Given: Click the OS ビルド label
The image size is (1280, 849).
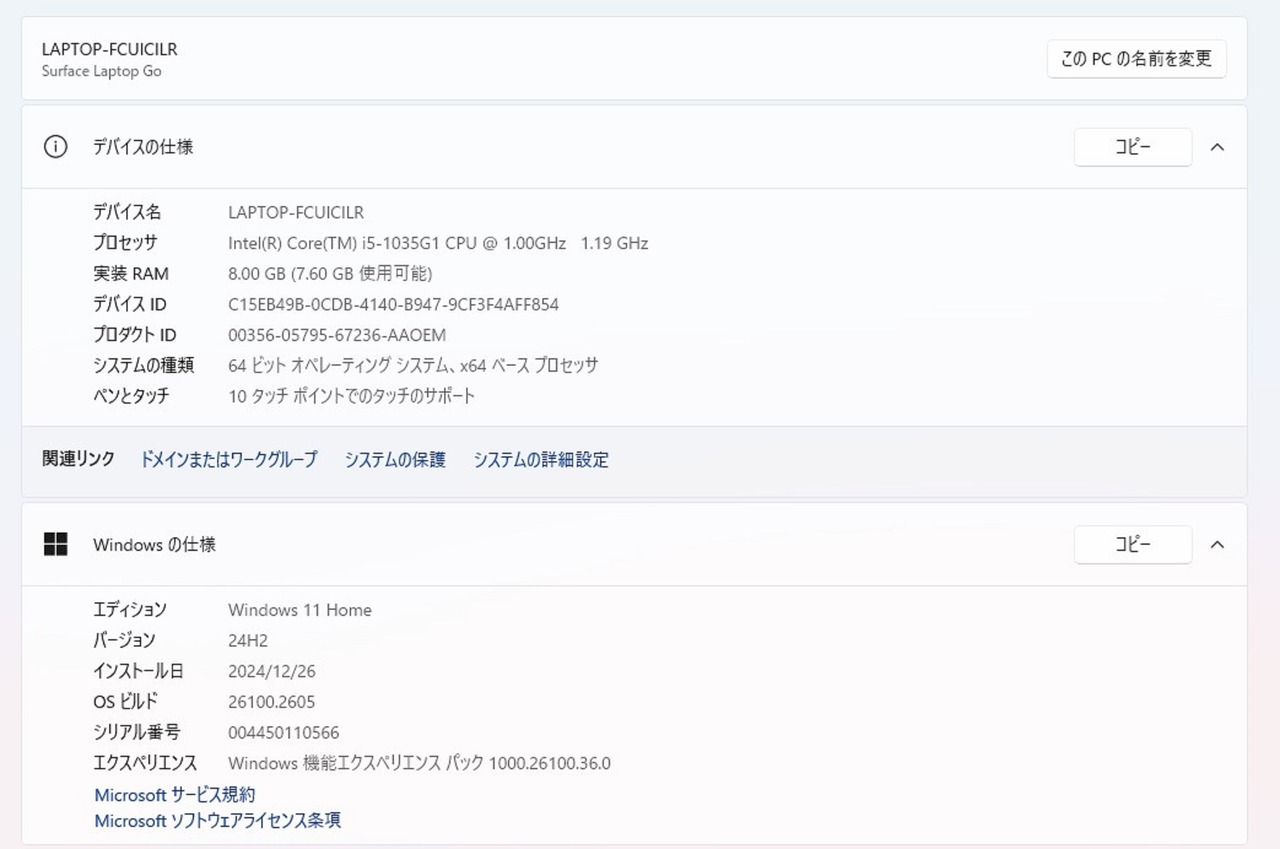Looking at the screenshot, I should coord(126,702).
